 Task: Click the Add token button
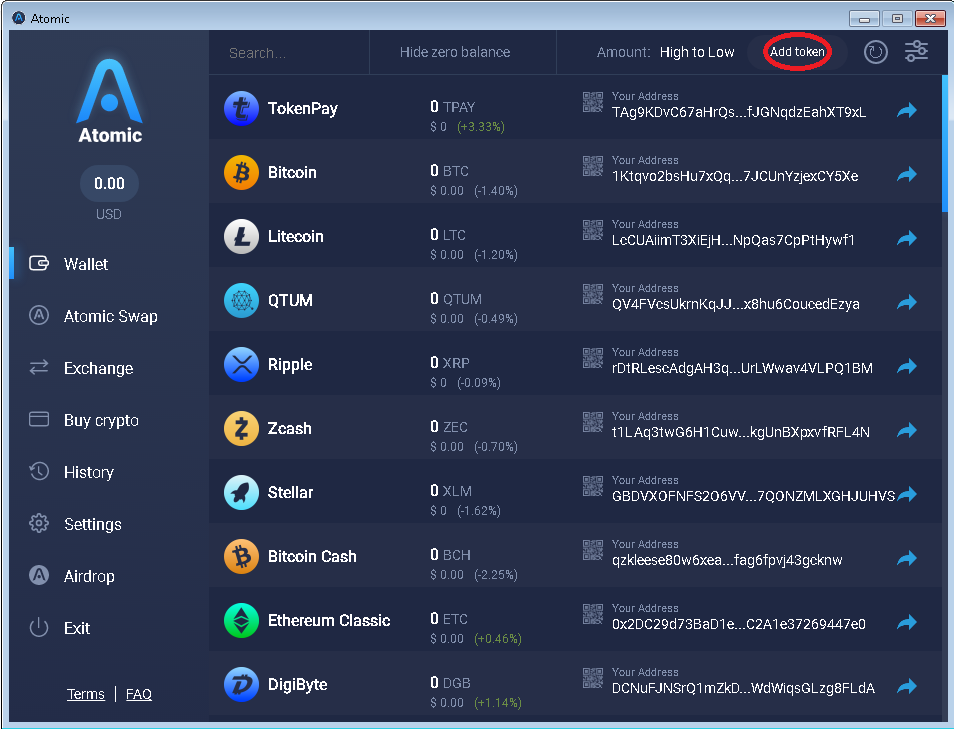(x=797, y=52)
